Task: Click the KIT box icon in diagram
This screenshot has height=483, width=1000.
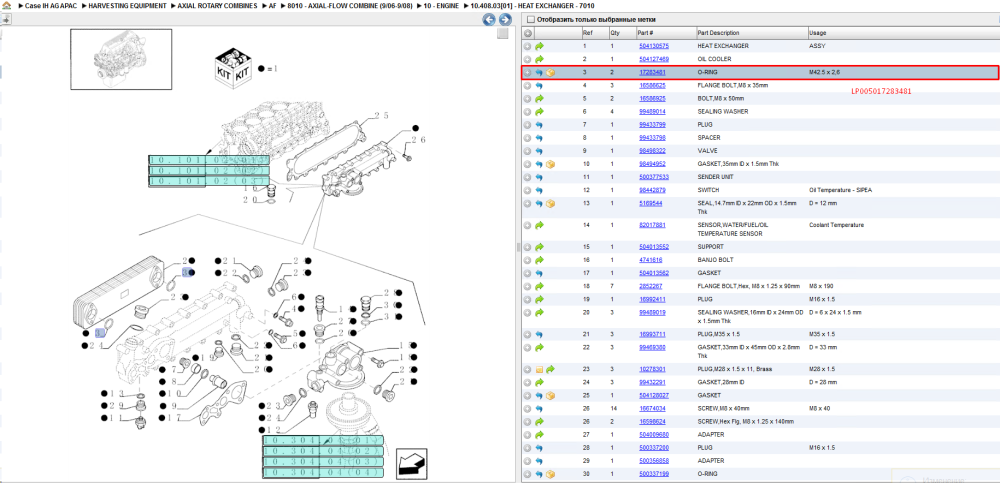Action: (234, 66)
